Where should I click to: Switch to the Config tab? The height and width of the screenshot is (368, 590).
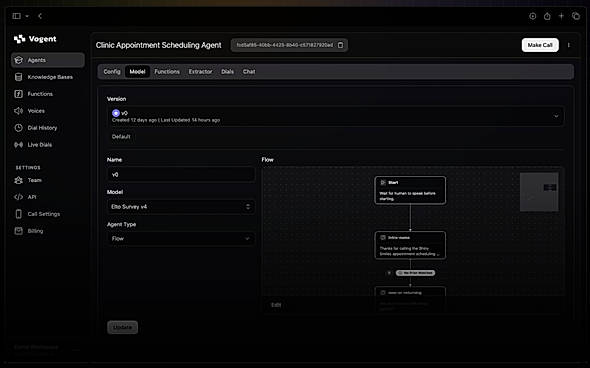click(x=112, y=71)
